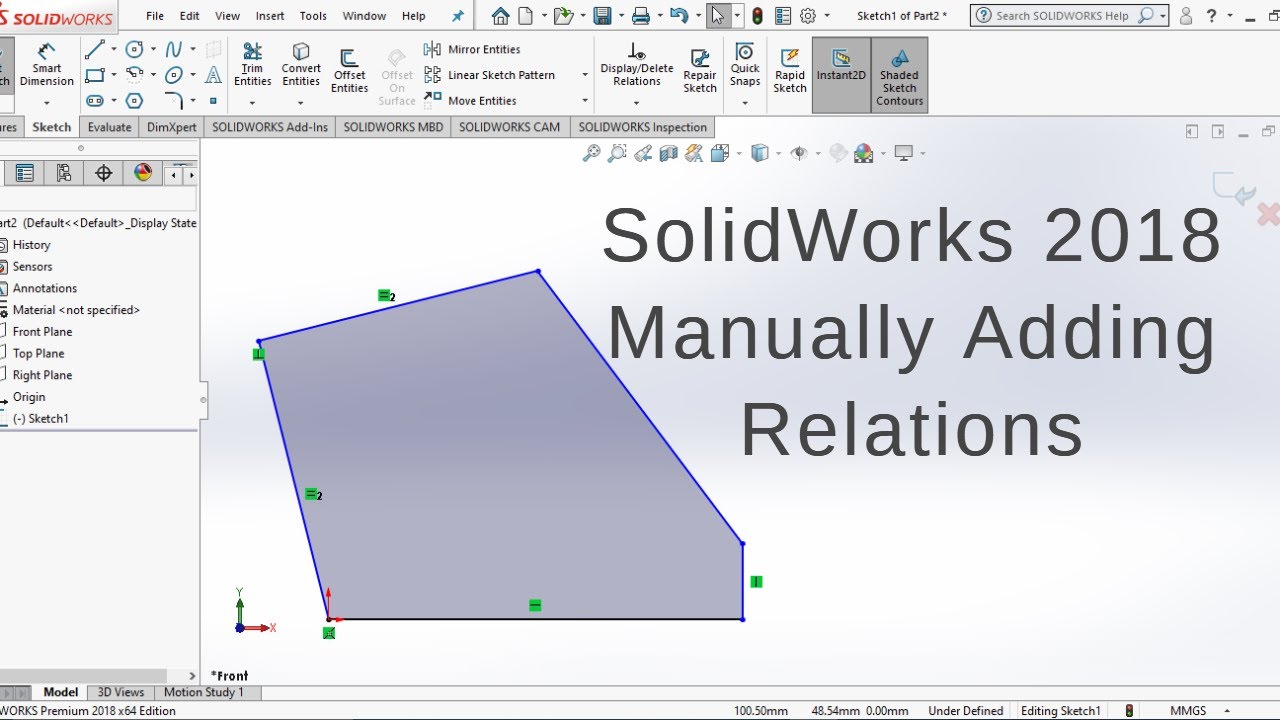The width and height of the screenshot is (1280, 720).
Task: Switch to SOLIDWORKS CAM tab
Action: click(510, 127)
